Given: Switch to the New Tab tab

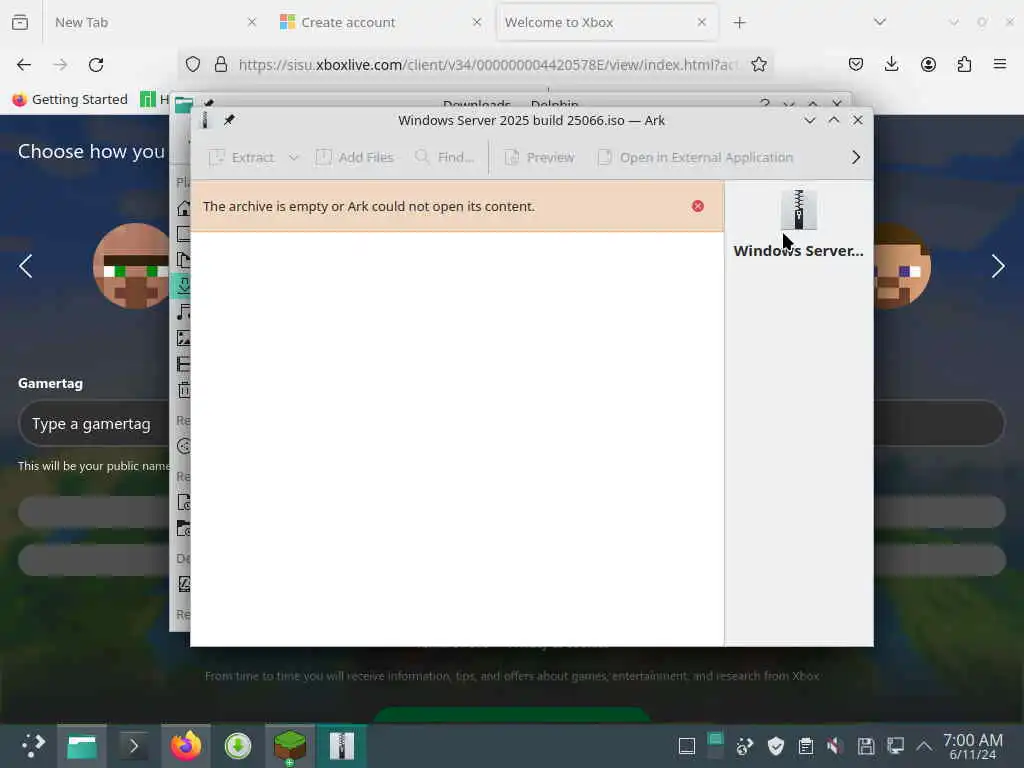Looking at the screenshot, I should (x=155, y=22).
